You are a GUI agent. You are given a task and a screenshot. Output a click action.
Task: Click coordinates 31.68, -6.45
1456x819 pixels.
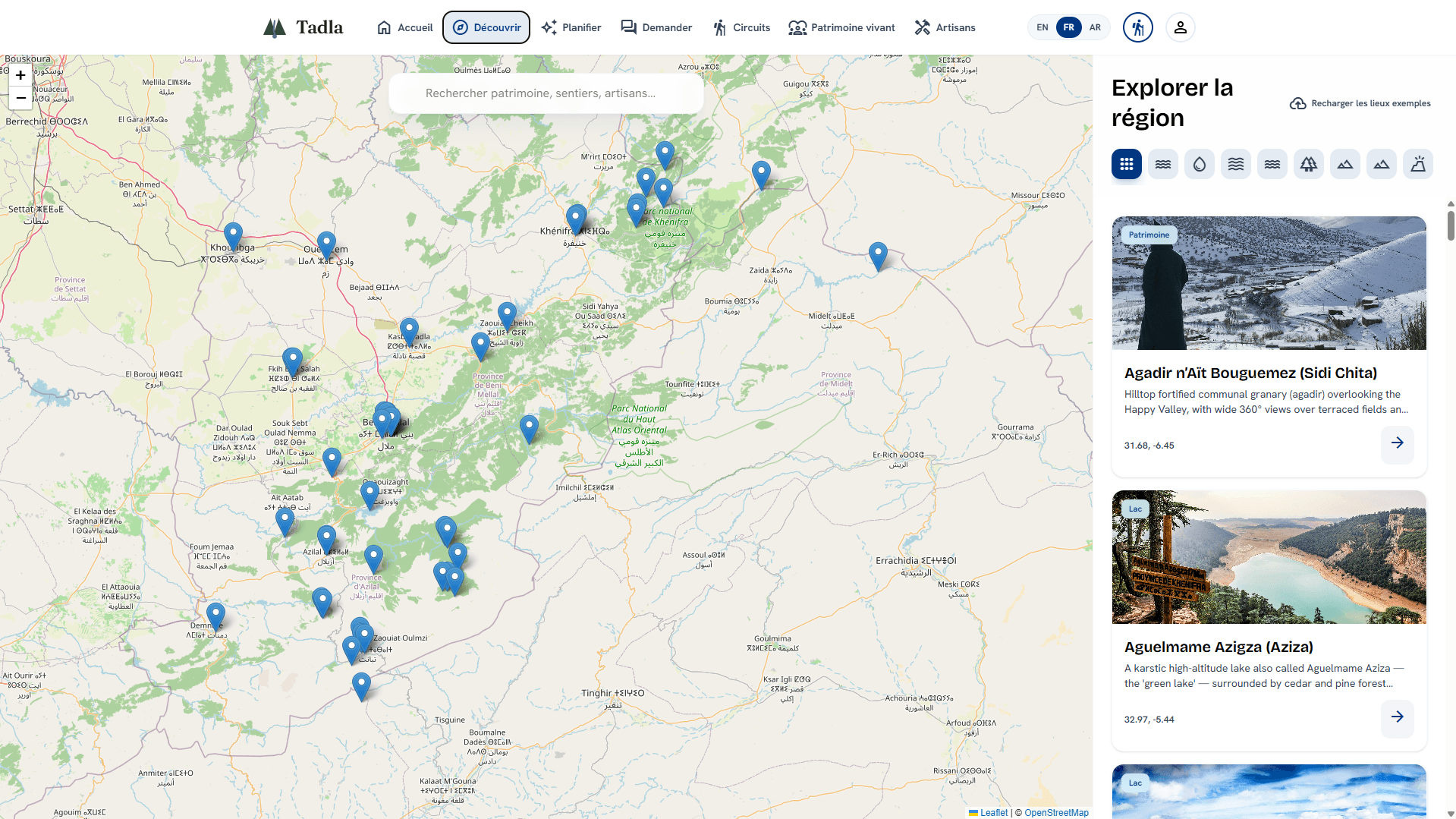[x=1149, y=446]
